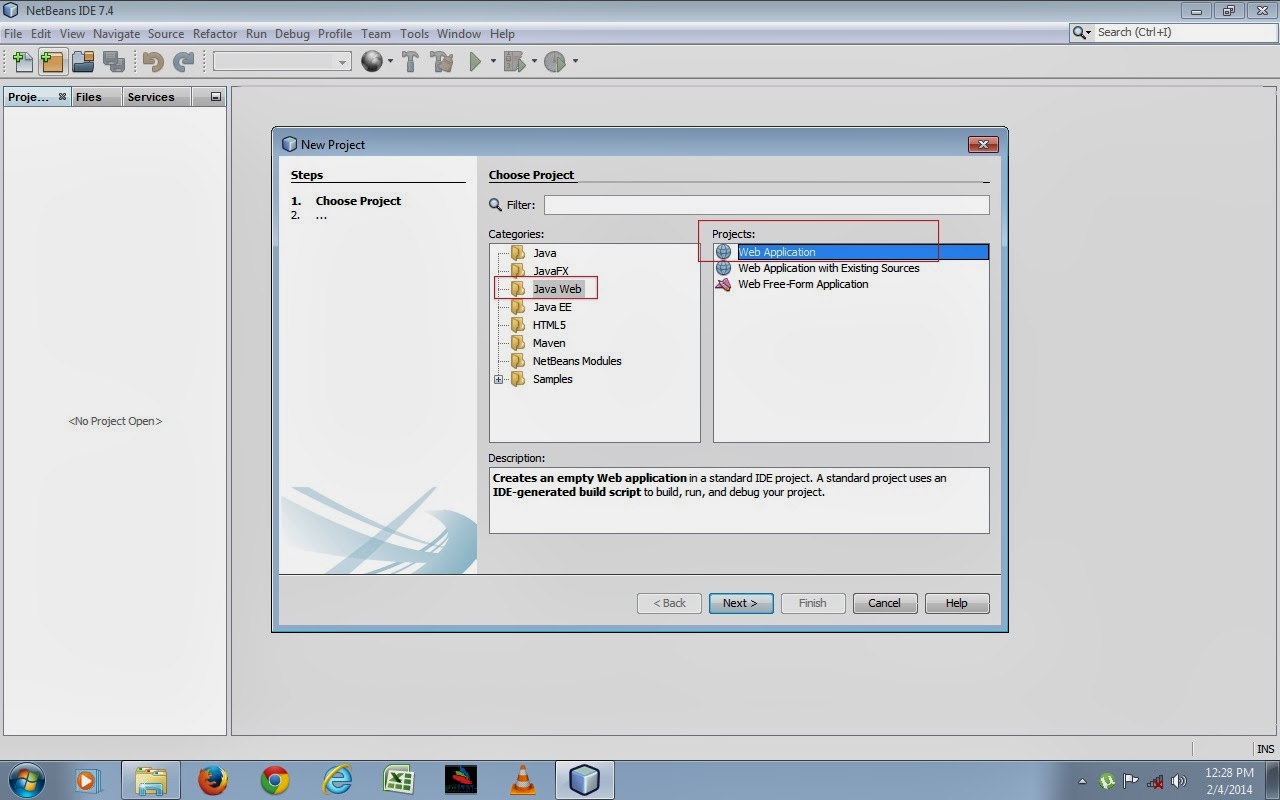This screenshot has width=1280, height=800.
Task: Open the project configuration combo box
Action: point(282,62)
